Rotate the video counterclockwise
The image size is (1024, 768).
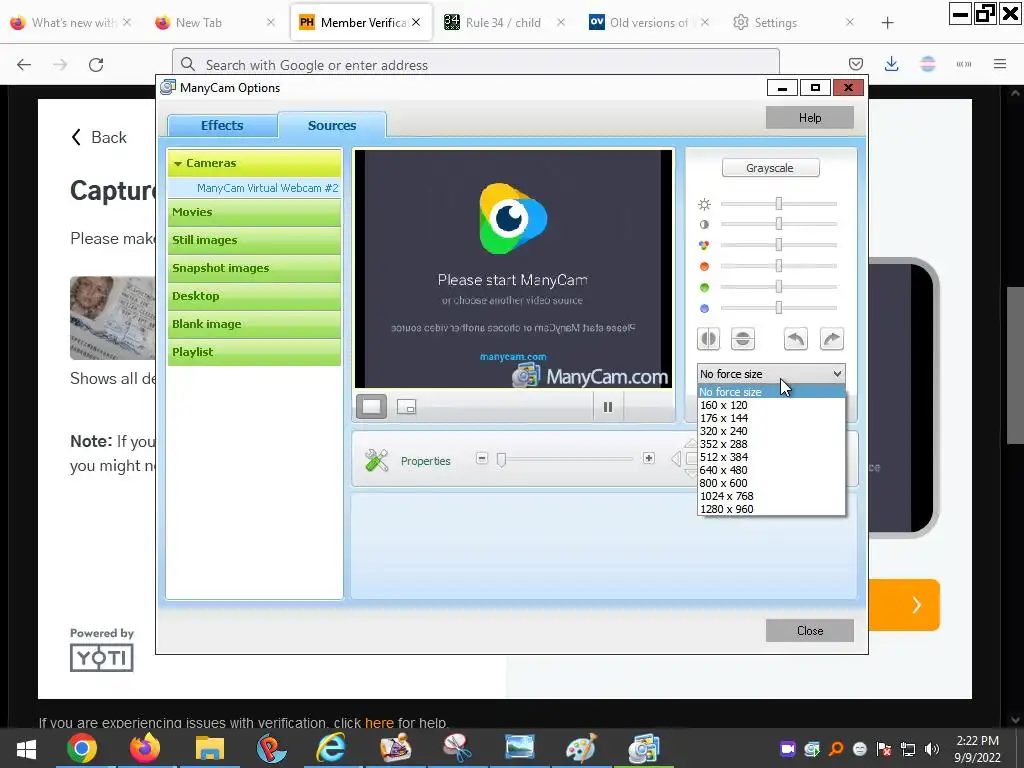(795, 339)
